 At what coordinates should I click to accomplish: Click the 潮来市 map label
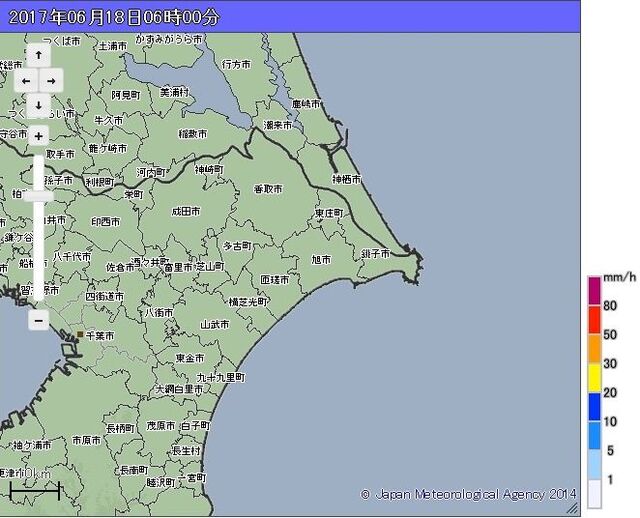(x=278, y=125)
